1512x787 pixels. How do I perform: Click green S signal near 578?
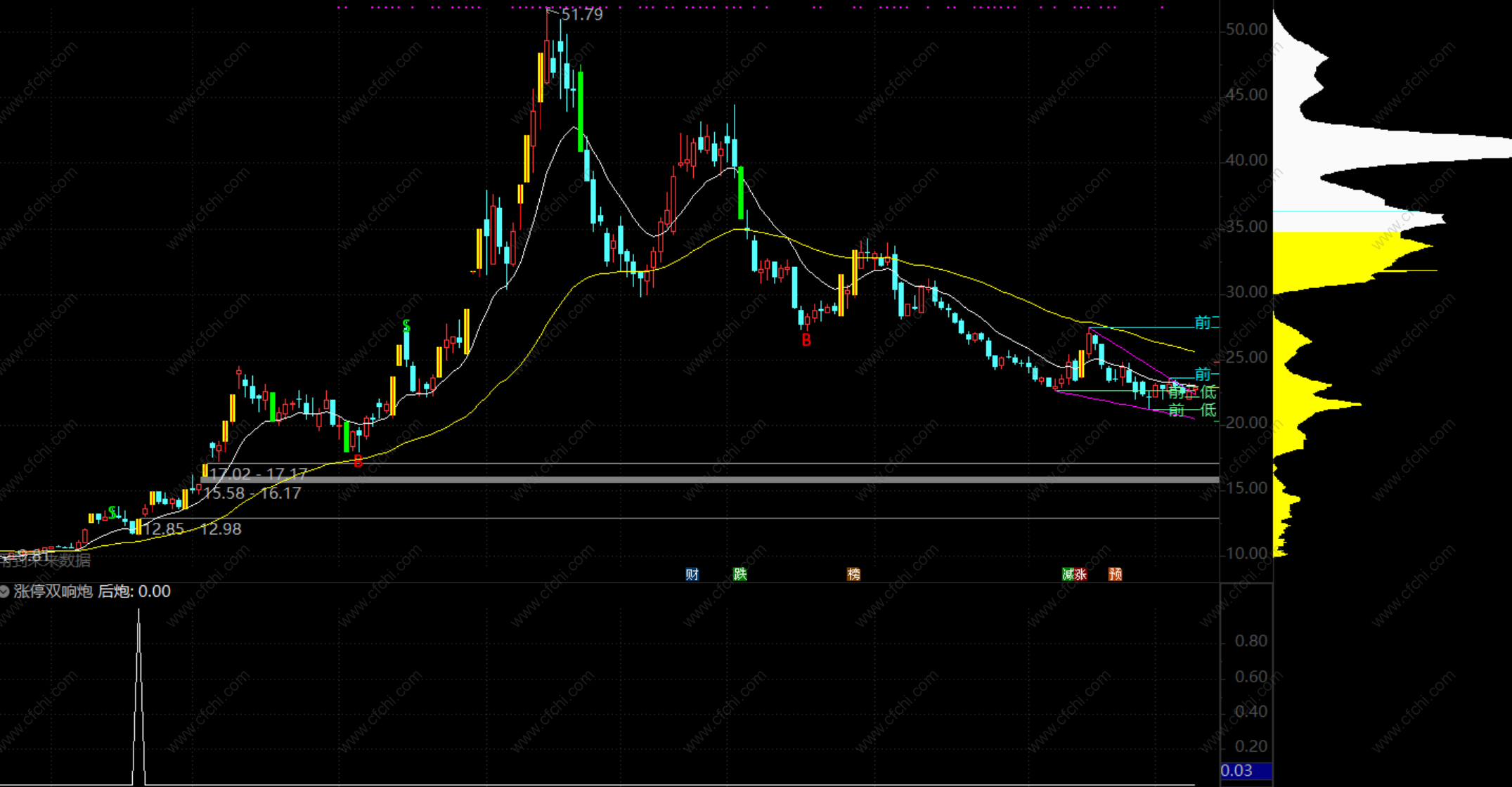pos(406,326)
